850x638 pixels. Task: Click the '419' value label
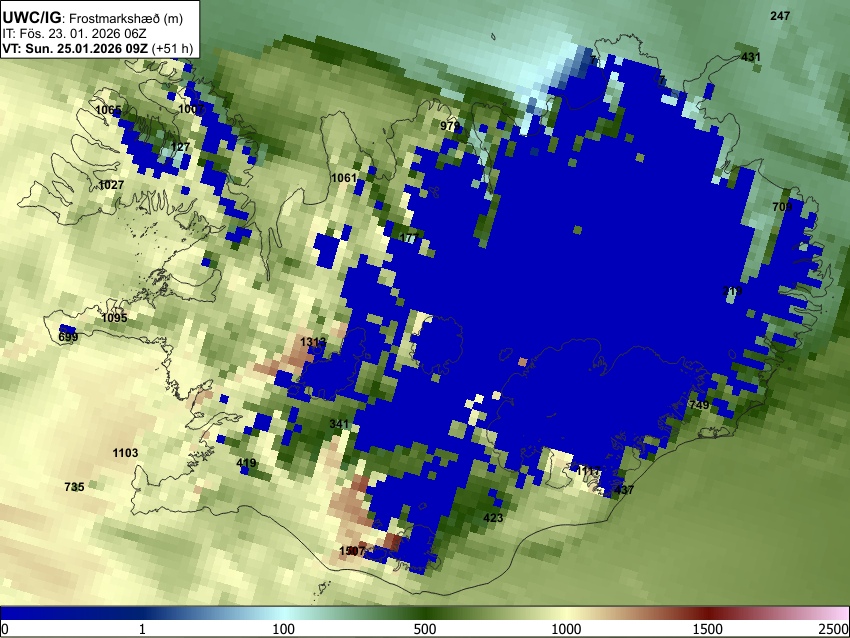(246, 463)
